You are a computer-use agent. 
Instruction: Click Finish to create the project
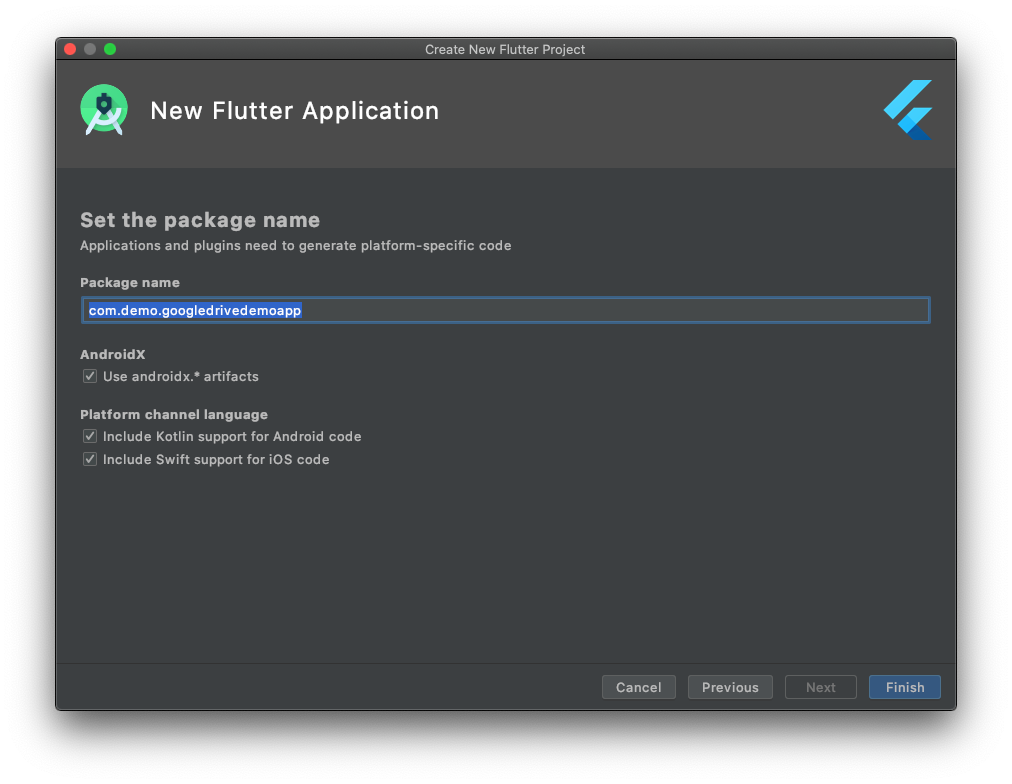point(904,687)
